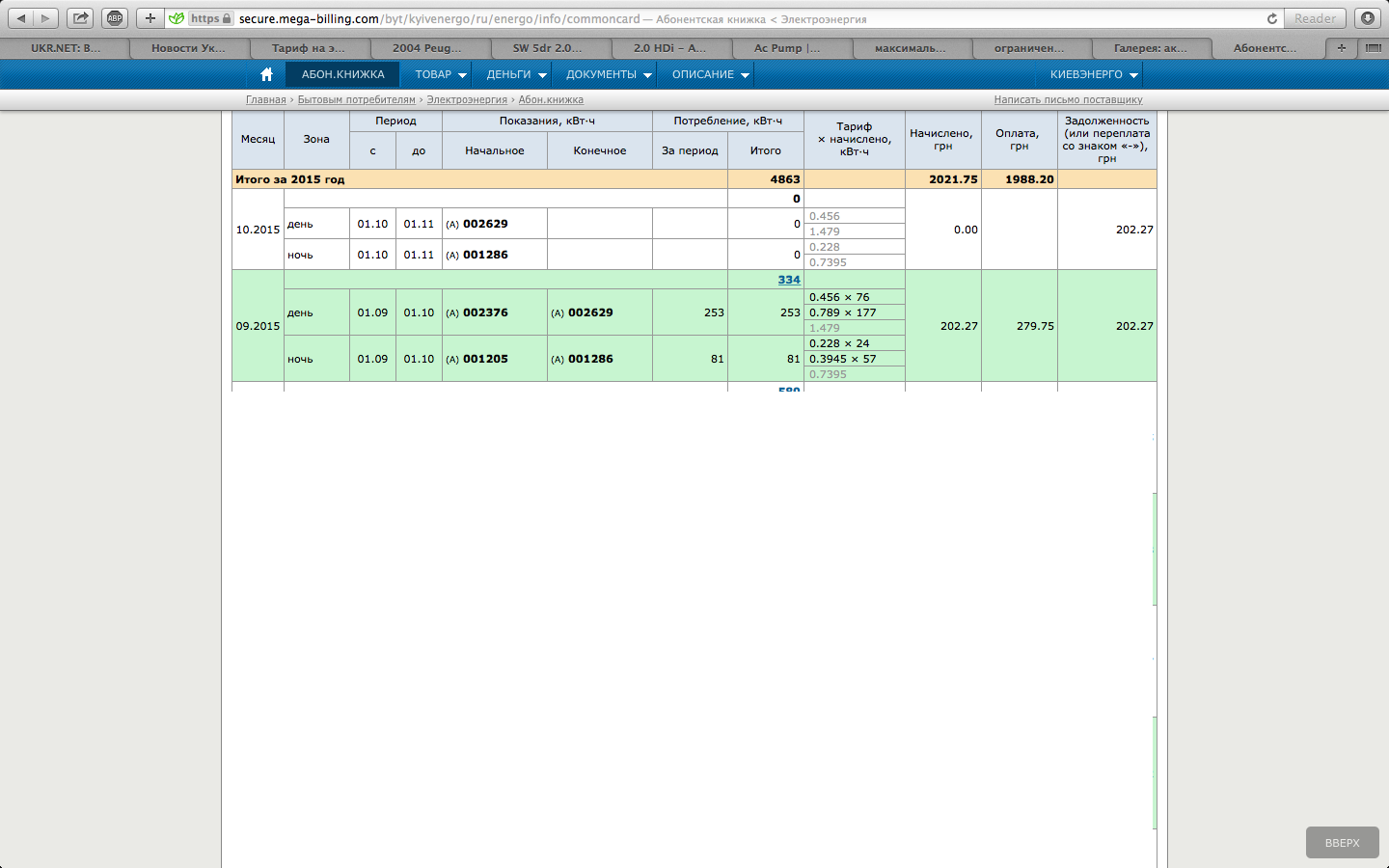Viewport: 1389px width, 868px height.
Task: Show all tabs overview icon
Action: [x=1373, y=47]
